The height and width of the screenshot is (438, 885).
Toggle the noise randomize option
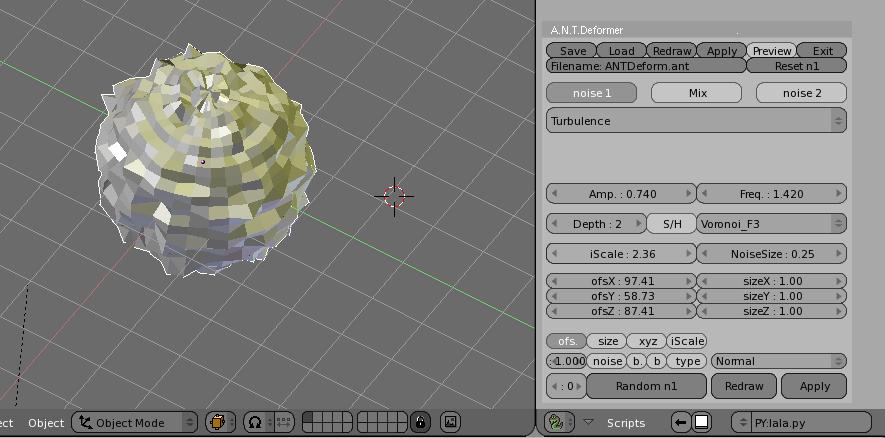coord(607,361)
